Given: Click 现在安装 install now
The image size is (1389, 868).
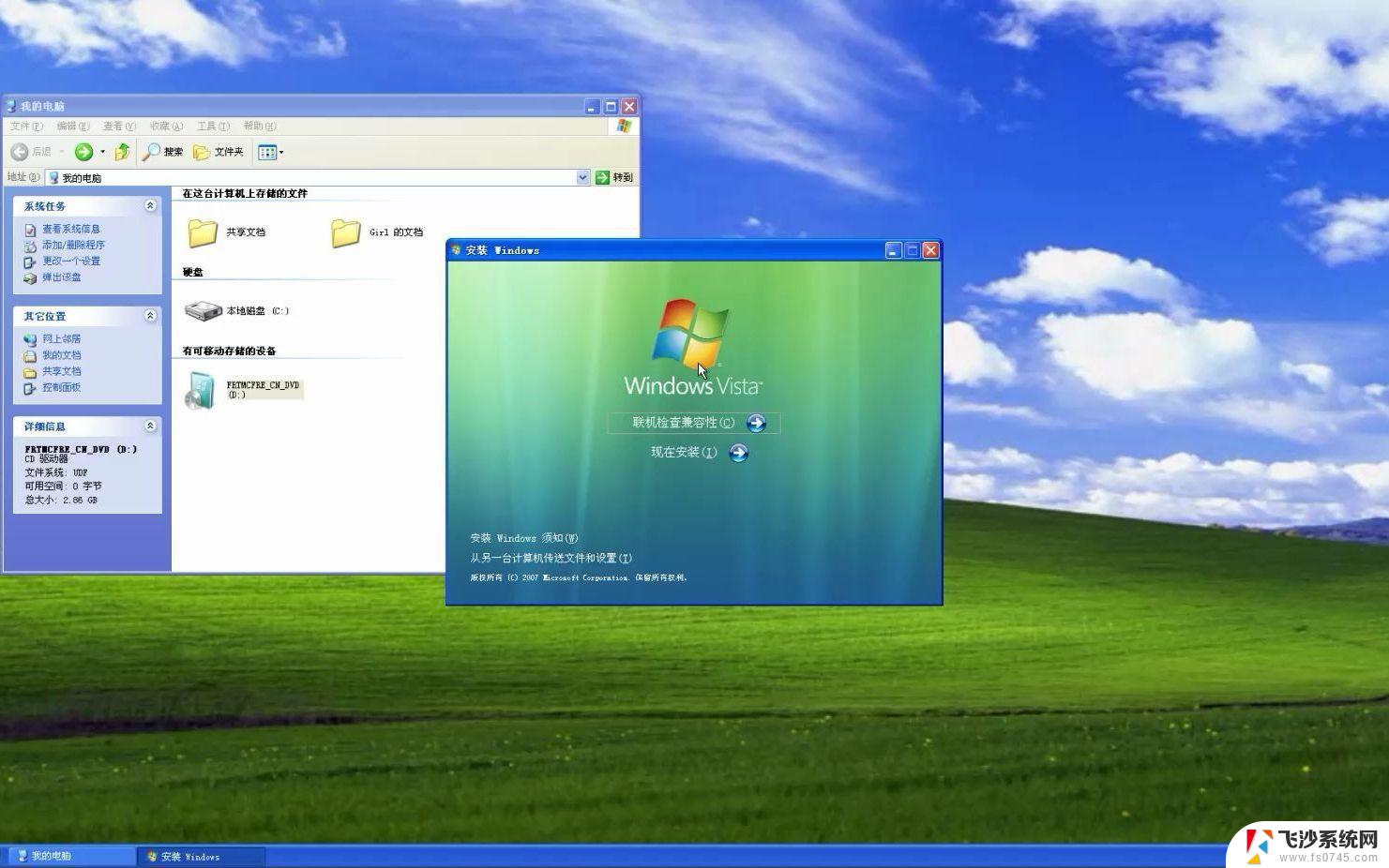Looking at the screenshot, I should (x=684, y=452).
